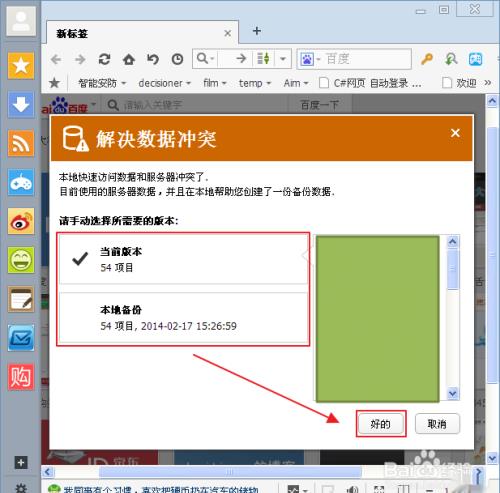Click the 好的 confirm button
500x493 pixels.
pos(381,424)
